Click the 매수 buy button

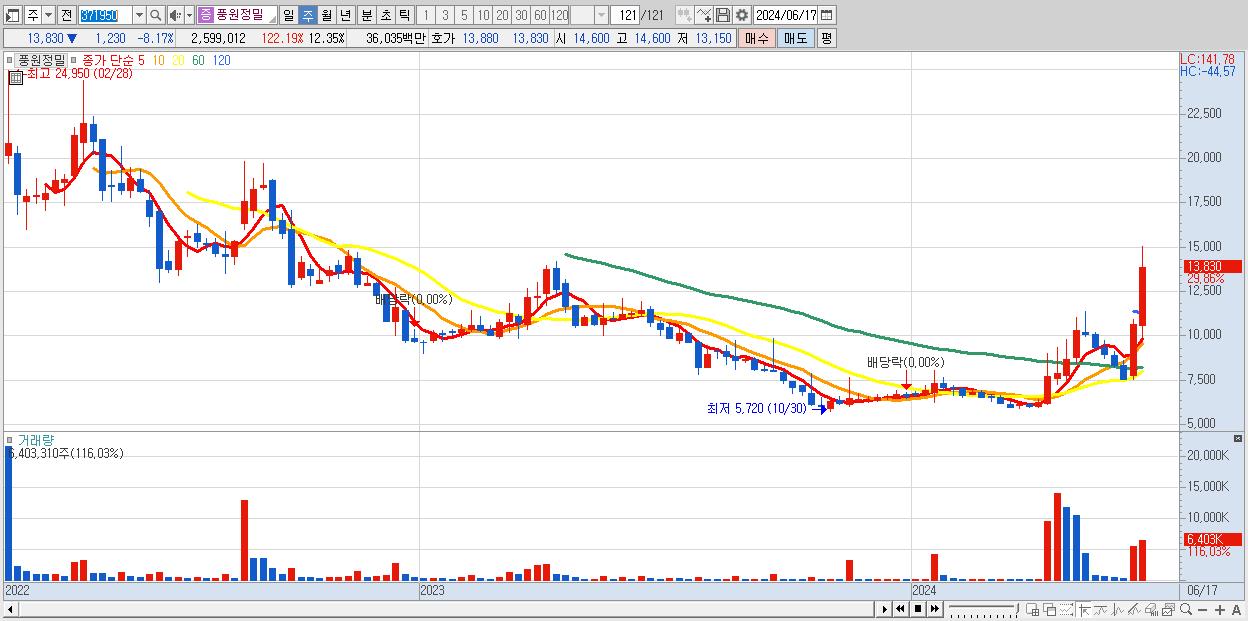pyautogui.click(x=757, y=38)
